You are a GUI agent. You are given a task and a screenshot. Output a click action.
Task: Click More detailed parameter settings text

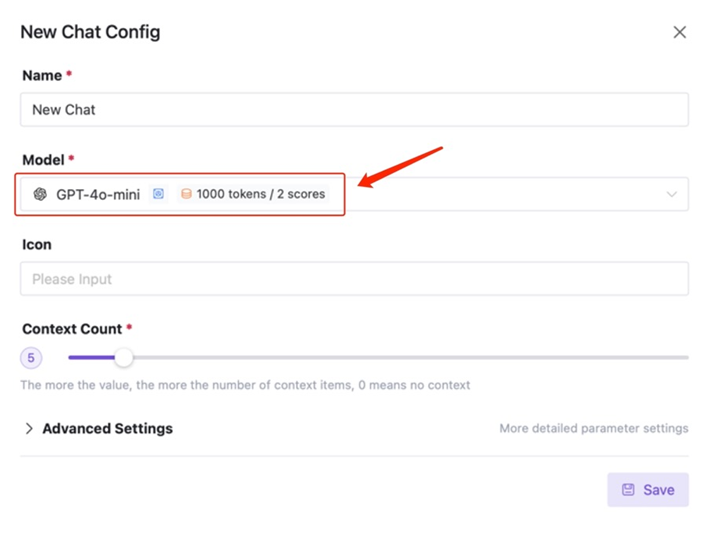pyautogui.click(x=594, y=428)
